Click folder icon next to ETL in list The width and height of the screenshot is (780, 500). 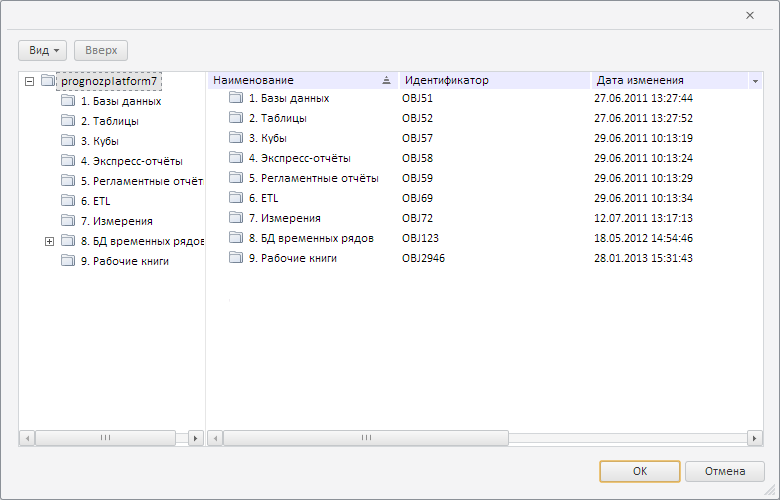236,198
